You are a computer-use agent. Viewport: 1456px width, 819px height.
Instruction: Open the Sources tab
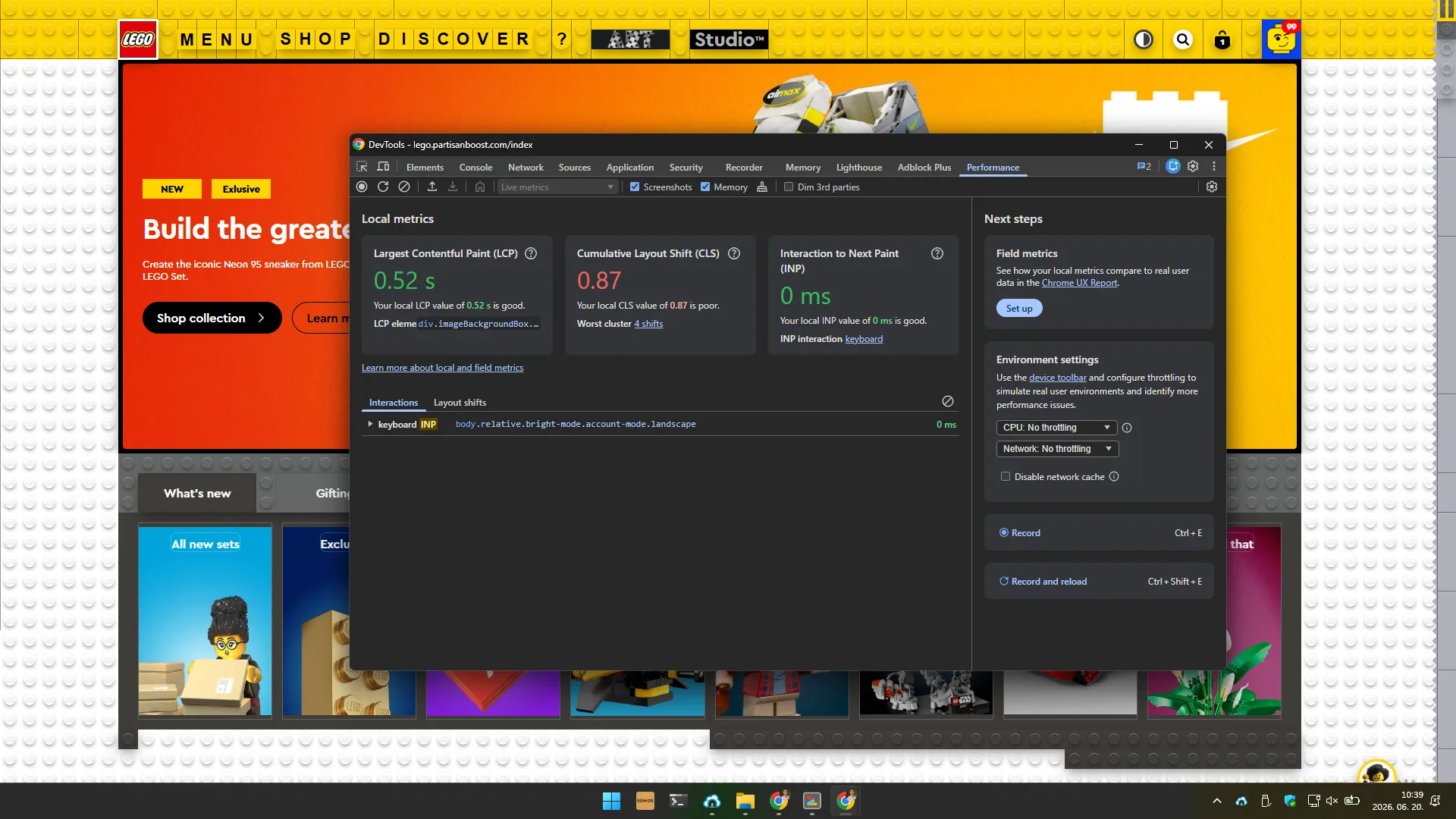(x=575, y=167)
